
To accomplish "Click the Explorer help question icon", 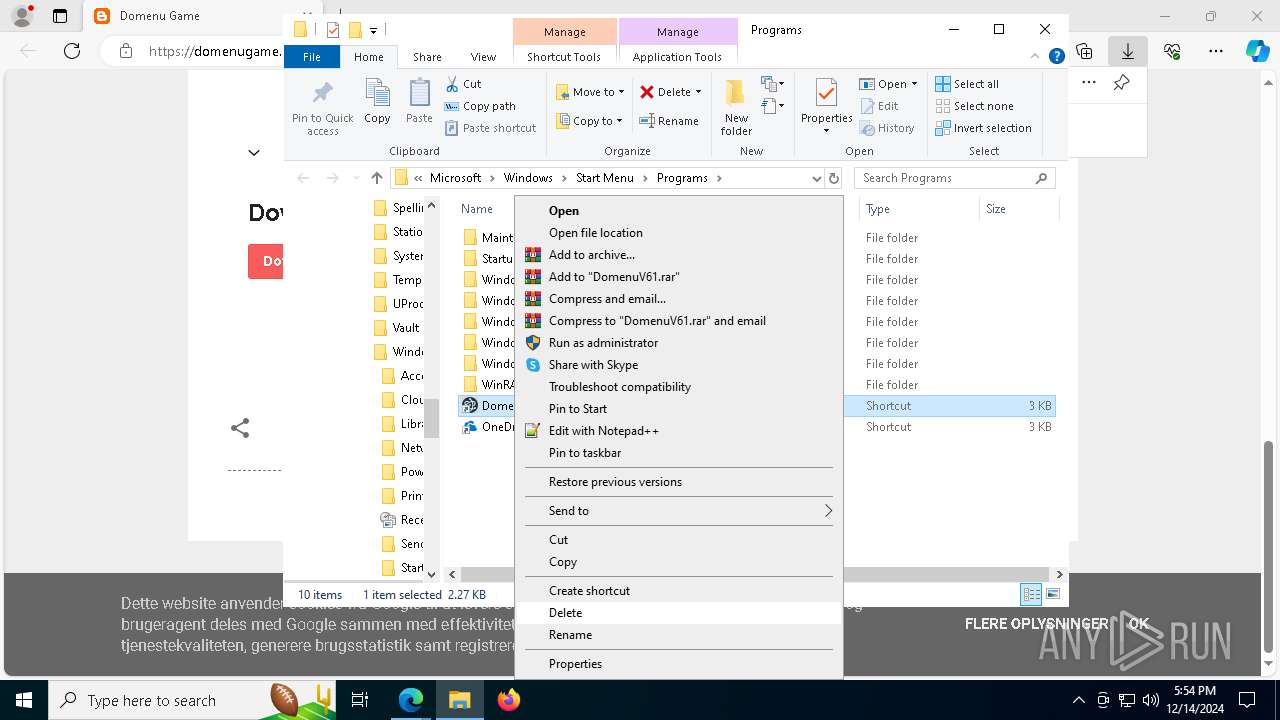I will [1056, 57].
